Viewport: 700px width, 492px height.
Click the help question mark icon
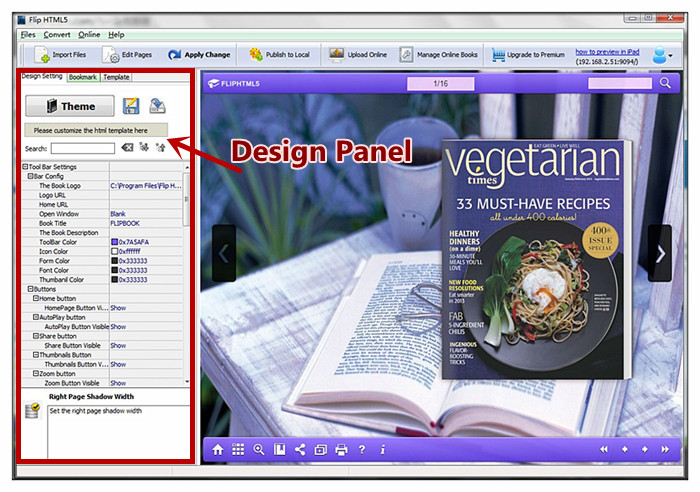[x=362, y=450]
